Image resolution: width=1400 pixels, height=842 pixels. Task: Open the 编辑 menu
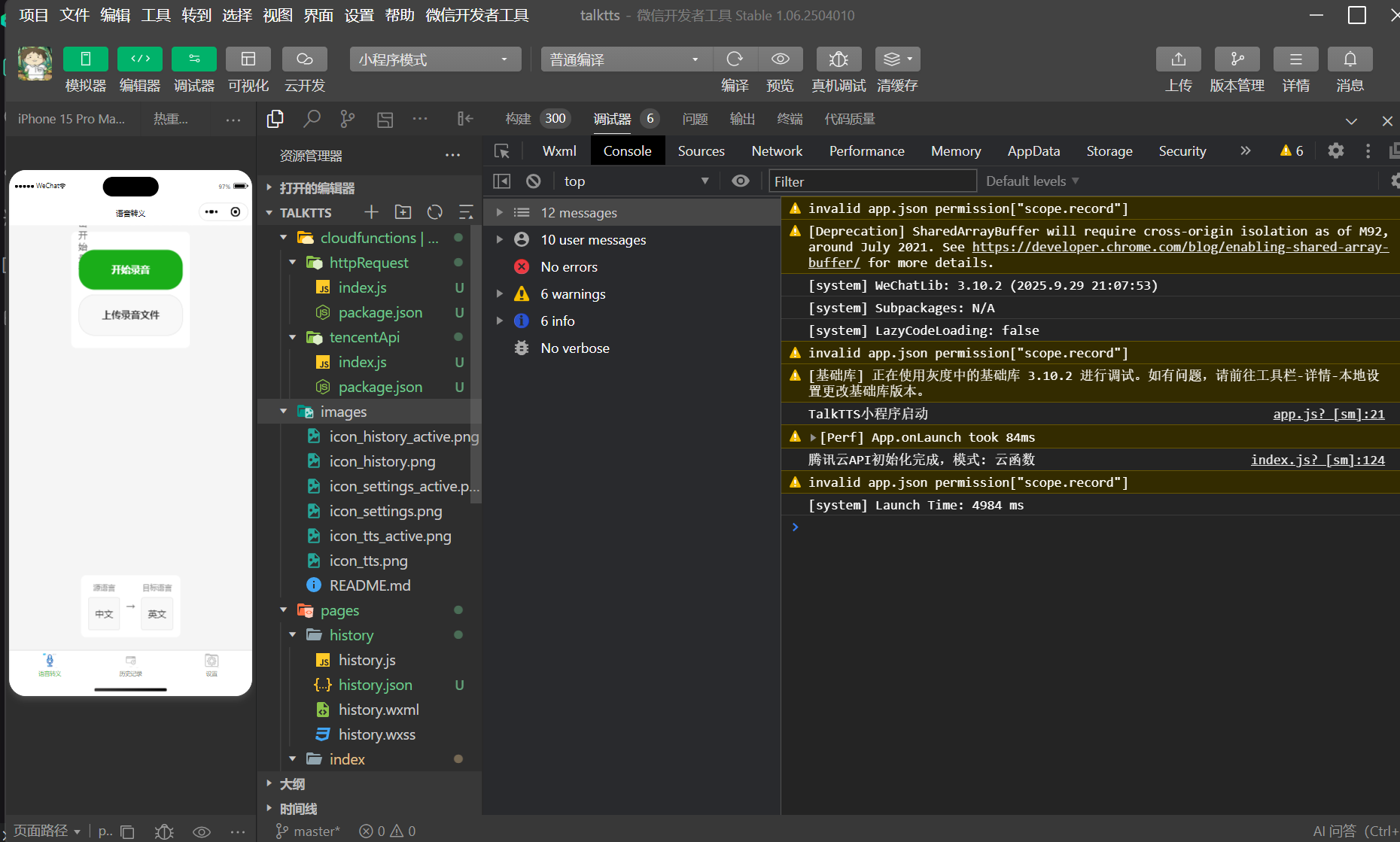pos(115,15)
